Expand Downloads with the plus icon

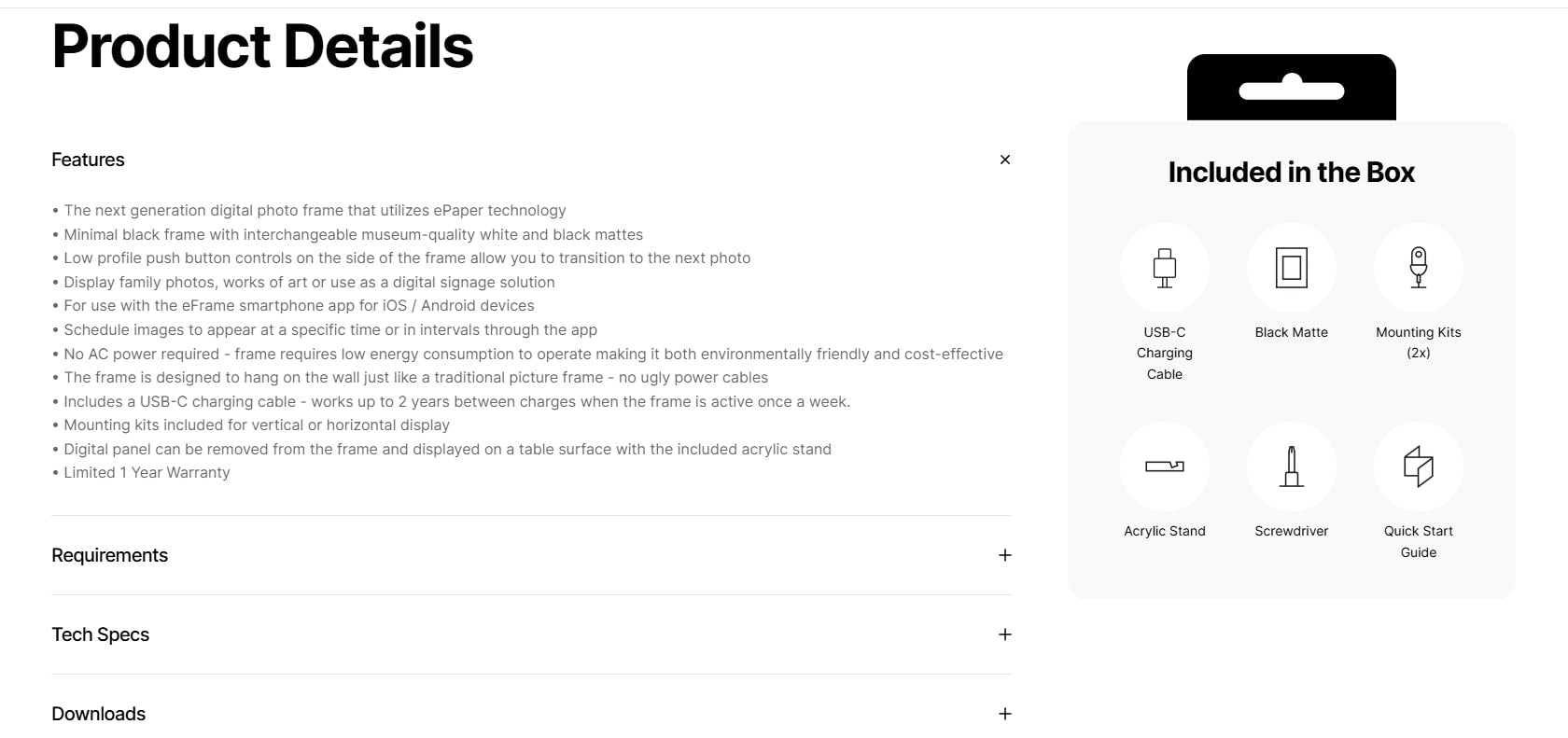click(x=1004, y=714)
